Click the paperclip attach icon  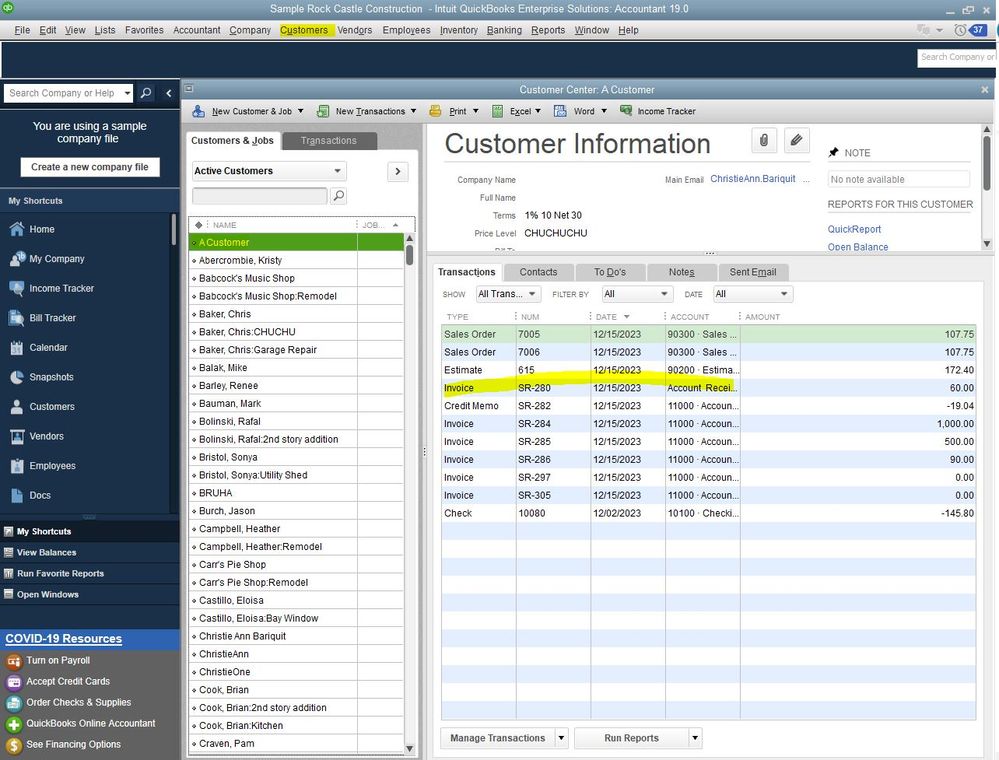(x=763, y=141)
